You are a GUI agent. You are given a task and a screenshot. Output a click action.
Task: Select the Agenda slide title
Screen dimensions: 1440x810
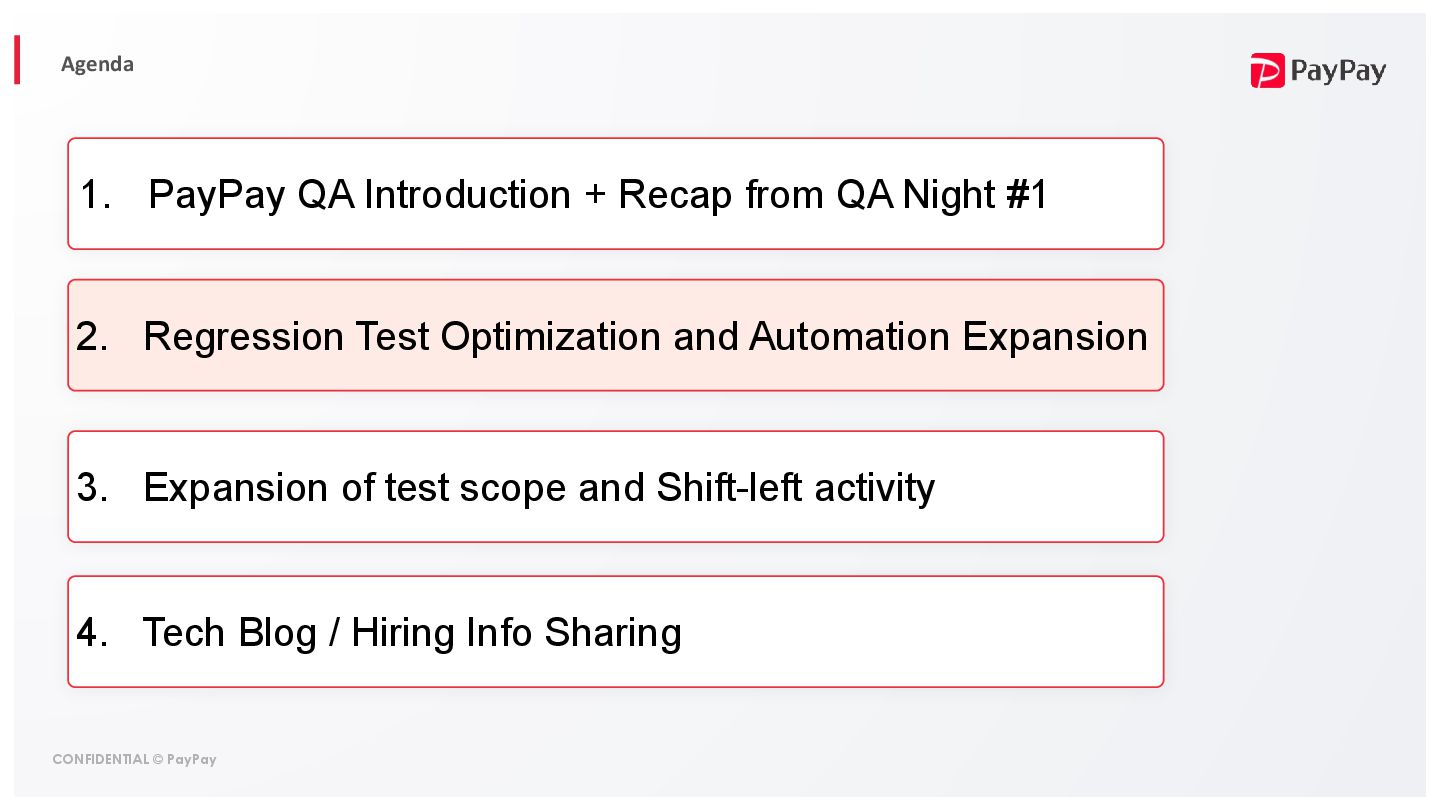97,64
